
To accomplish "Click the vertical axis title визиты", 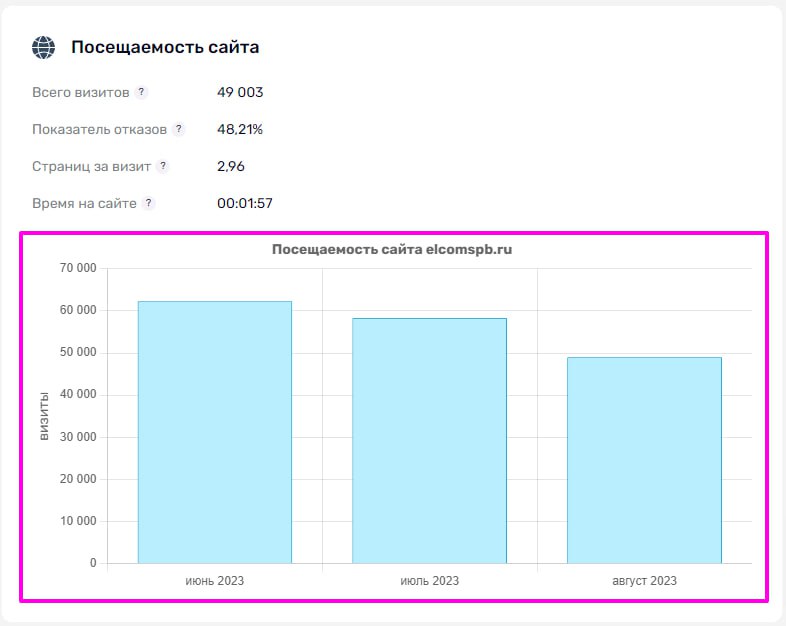I will (44, 416).
